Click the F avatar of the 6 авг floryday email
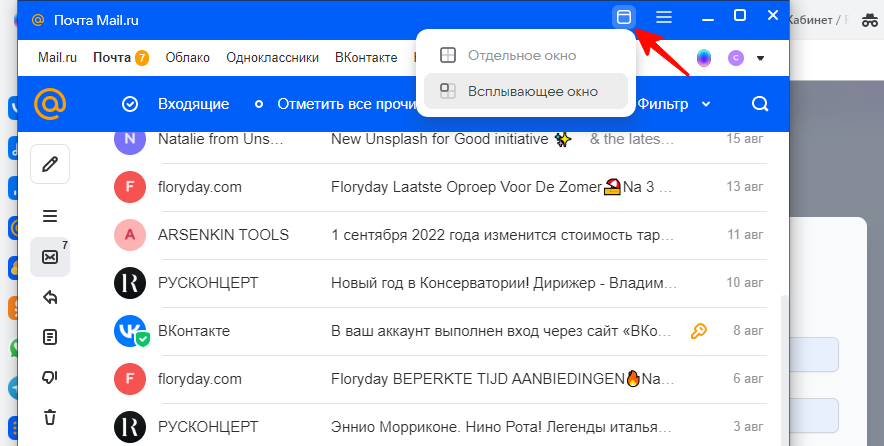The height and width of the screenshot is (446, 884). 130,379
